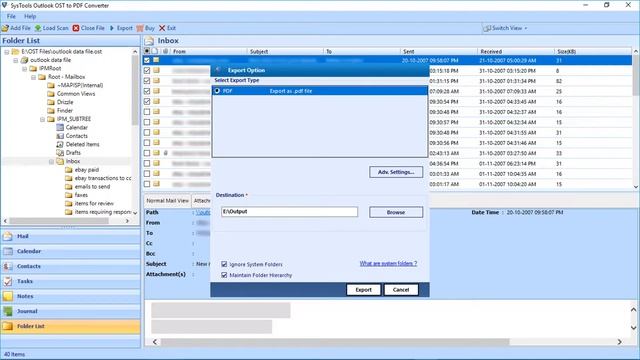Toggle the select-all header checkbox

click(x=147, y=51)
